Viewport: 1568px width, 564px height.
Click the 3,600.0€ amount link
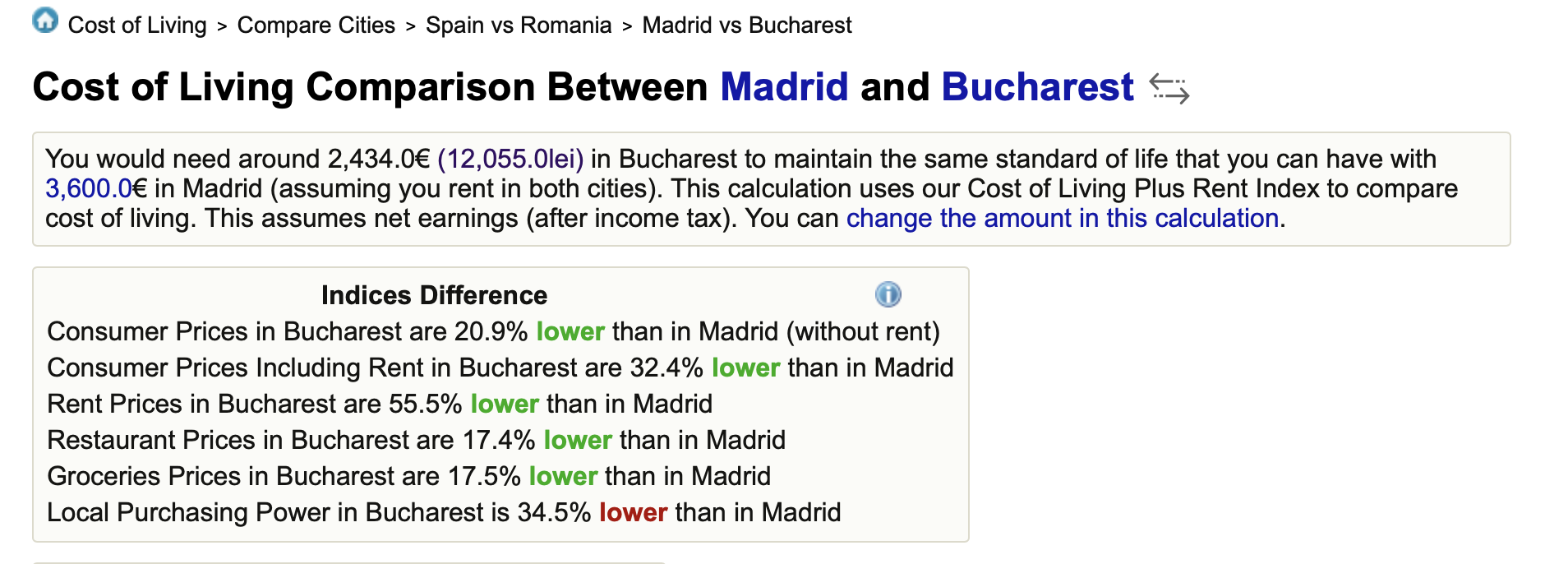96,189
